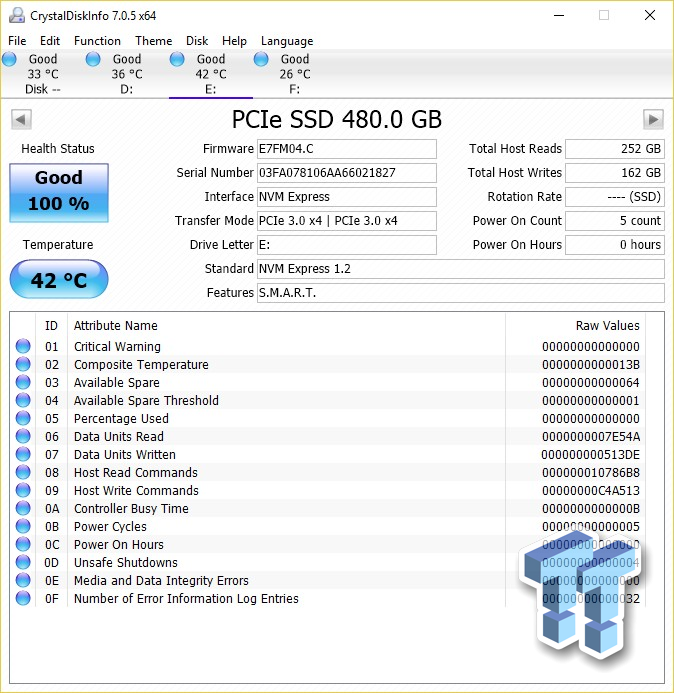Select the Percentage Used attribute name
674x693 pixels.
pyautogui.click(x=121, y=419)
